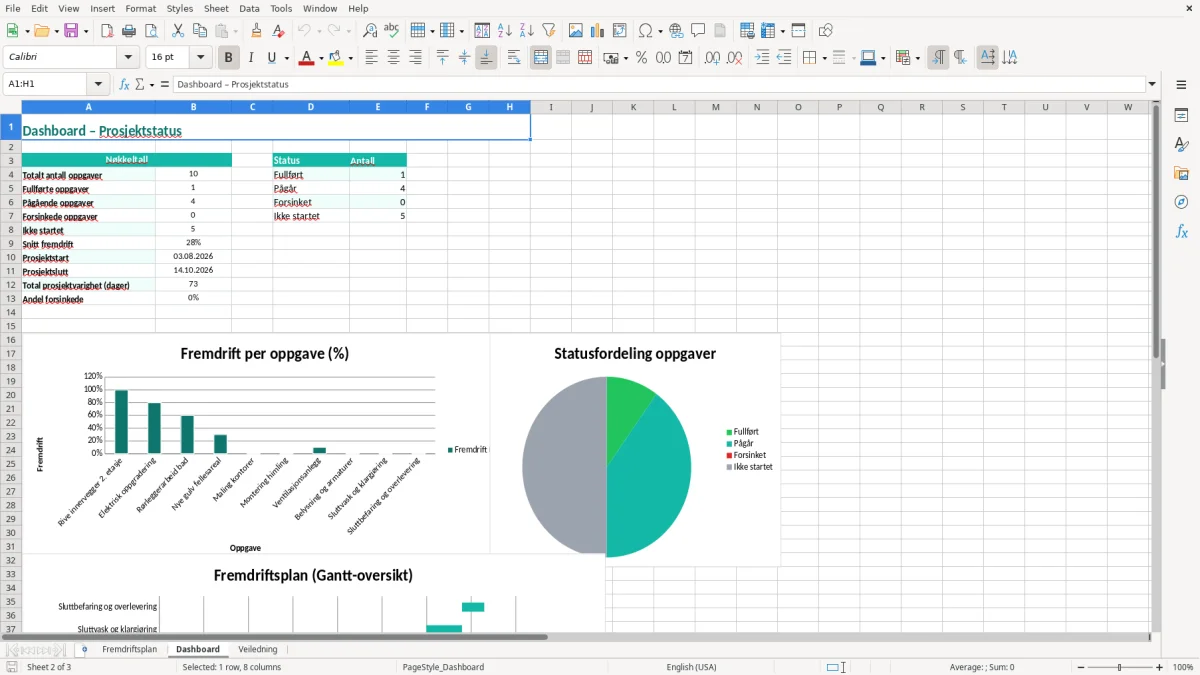Apply yellow Background Color swatch
The height and width of the screenshot is (675, 1200).
(x=335, y=58)
